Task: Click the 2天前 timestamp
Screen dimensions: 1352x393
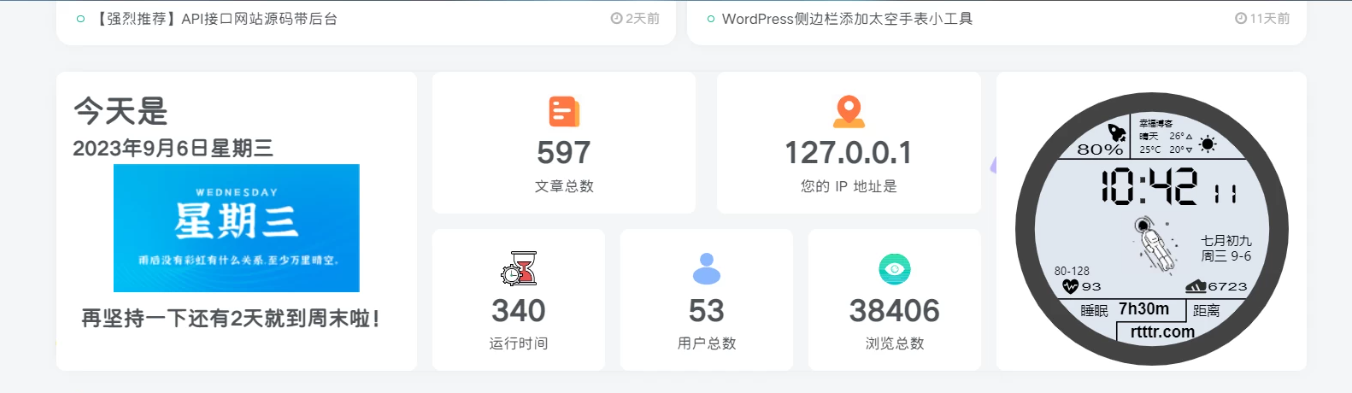Action: pyautogui.click(x=642, y=18)
